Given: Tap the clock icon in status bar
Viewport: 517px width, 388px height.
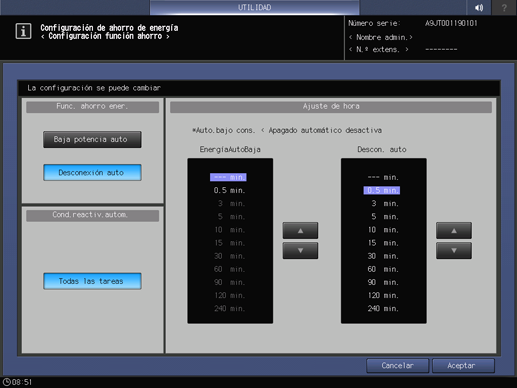Looking at the screenshot, I should click(x=6, y=382).
